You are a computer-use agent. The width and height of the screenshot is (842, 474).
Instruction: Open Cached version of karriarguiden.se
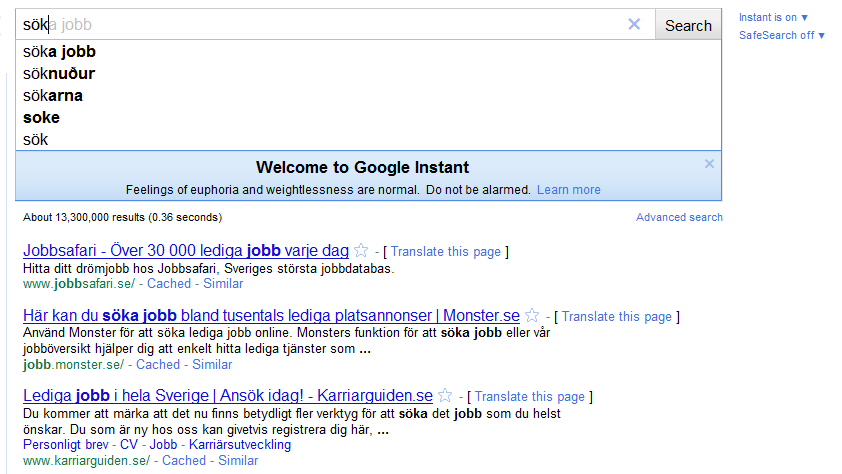(x=184, y=461)
